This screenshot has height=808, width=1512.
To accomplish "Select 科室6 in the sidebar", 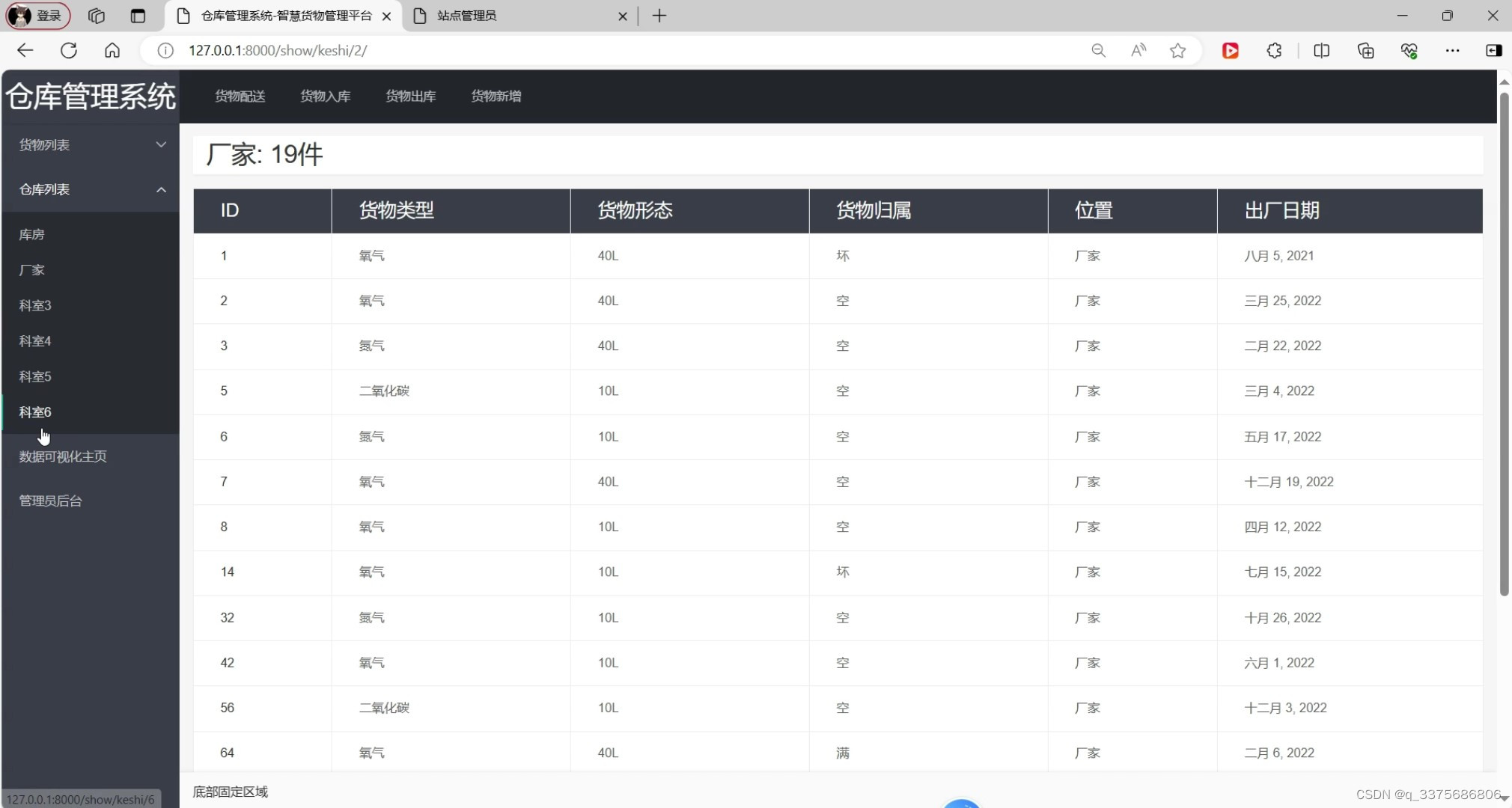I will click(x=35, y=411).
